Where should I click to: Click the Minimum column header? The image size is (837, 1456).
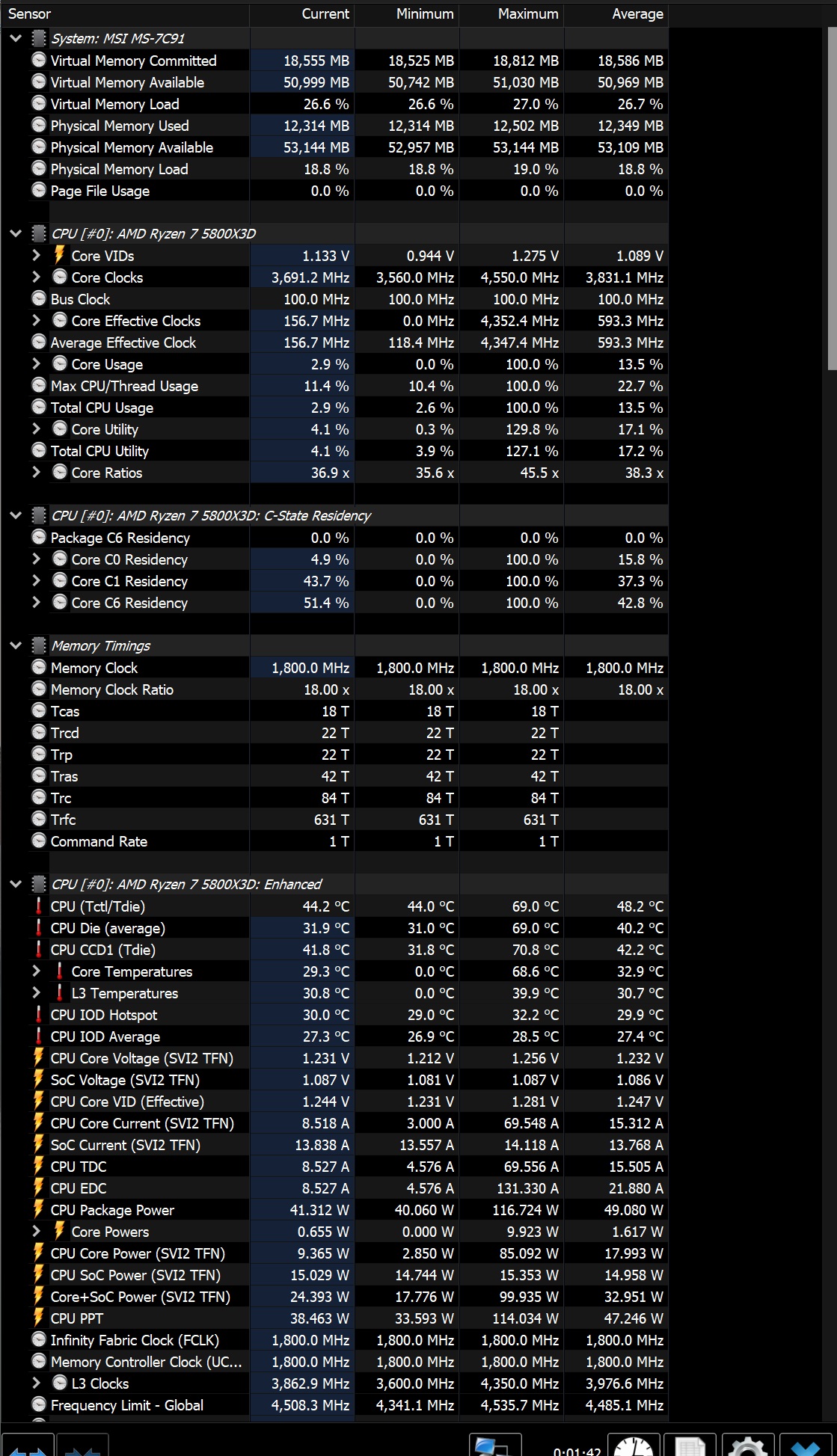pyautogui.click(x=407, y=13)
